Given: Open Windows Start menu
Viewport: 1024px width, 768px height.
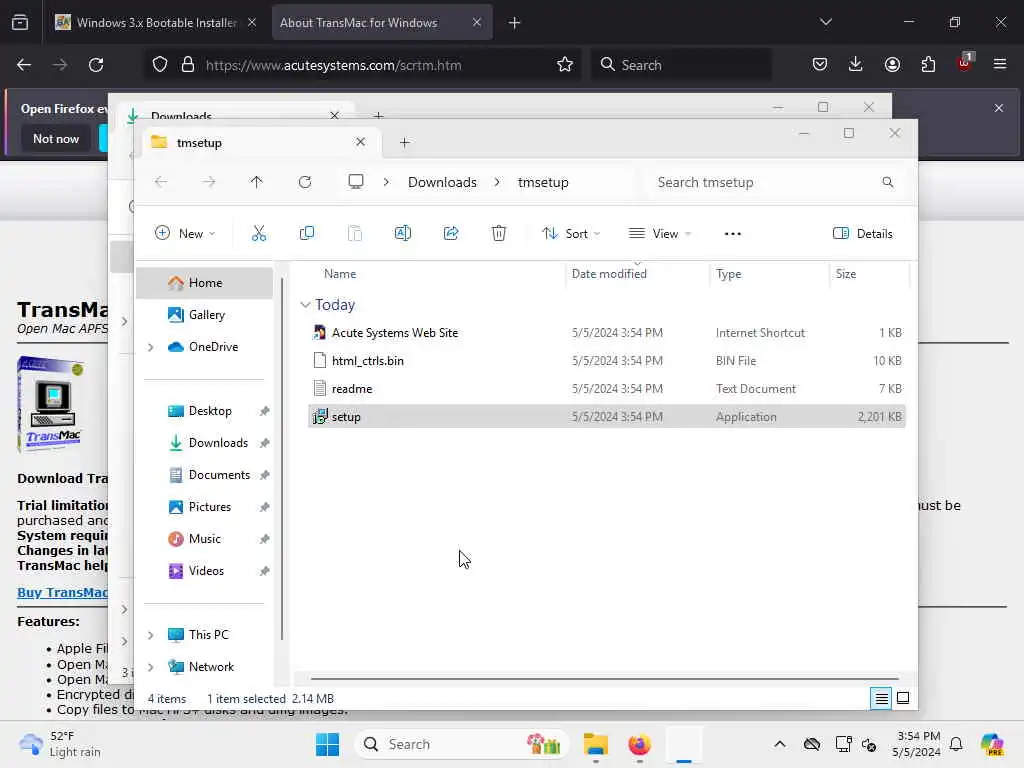Looking at the screenshot, I should click(327, 744).
